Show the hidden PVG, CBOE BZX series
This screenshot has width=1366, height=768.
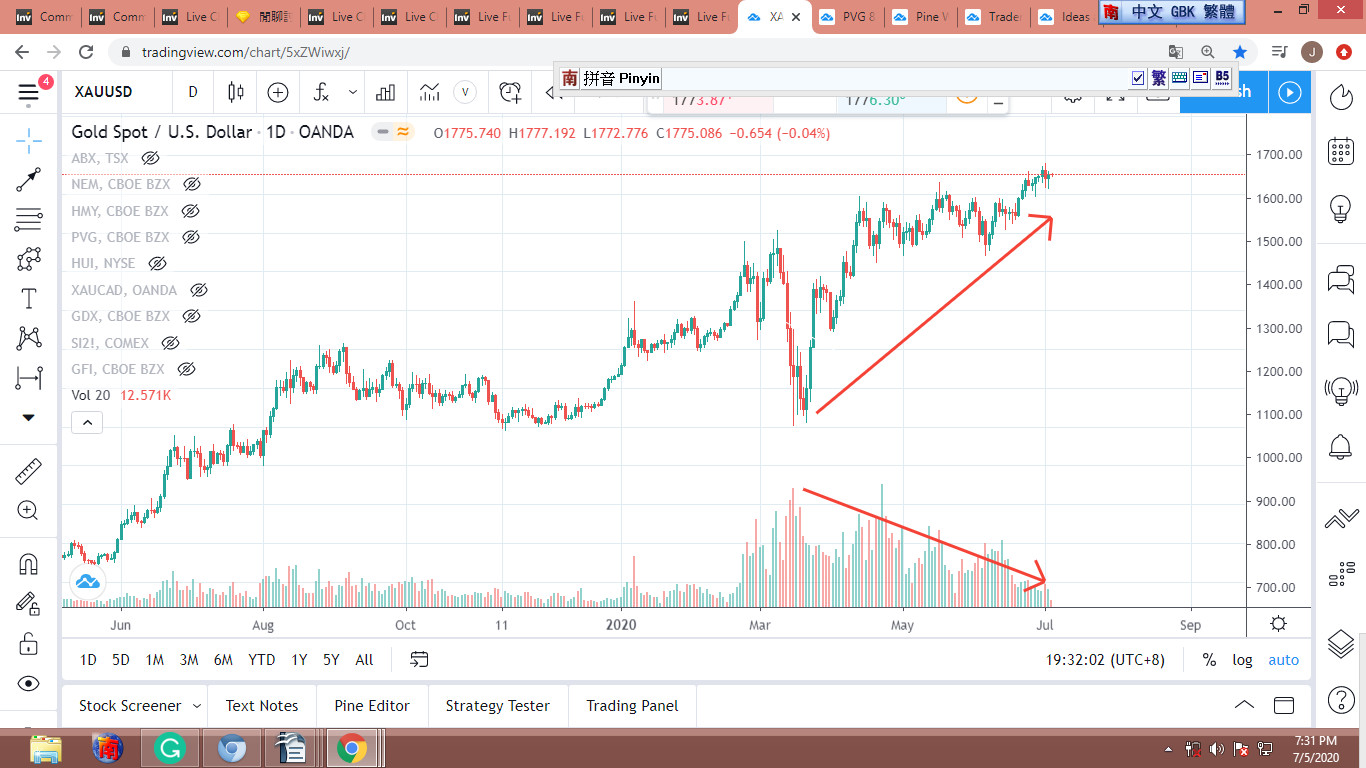(190, 237)
